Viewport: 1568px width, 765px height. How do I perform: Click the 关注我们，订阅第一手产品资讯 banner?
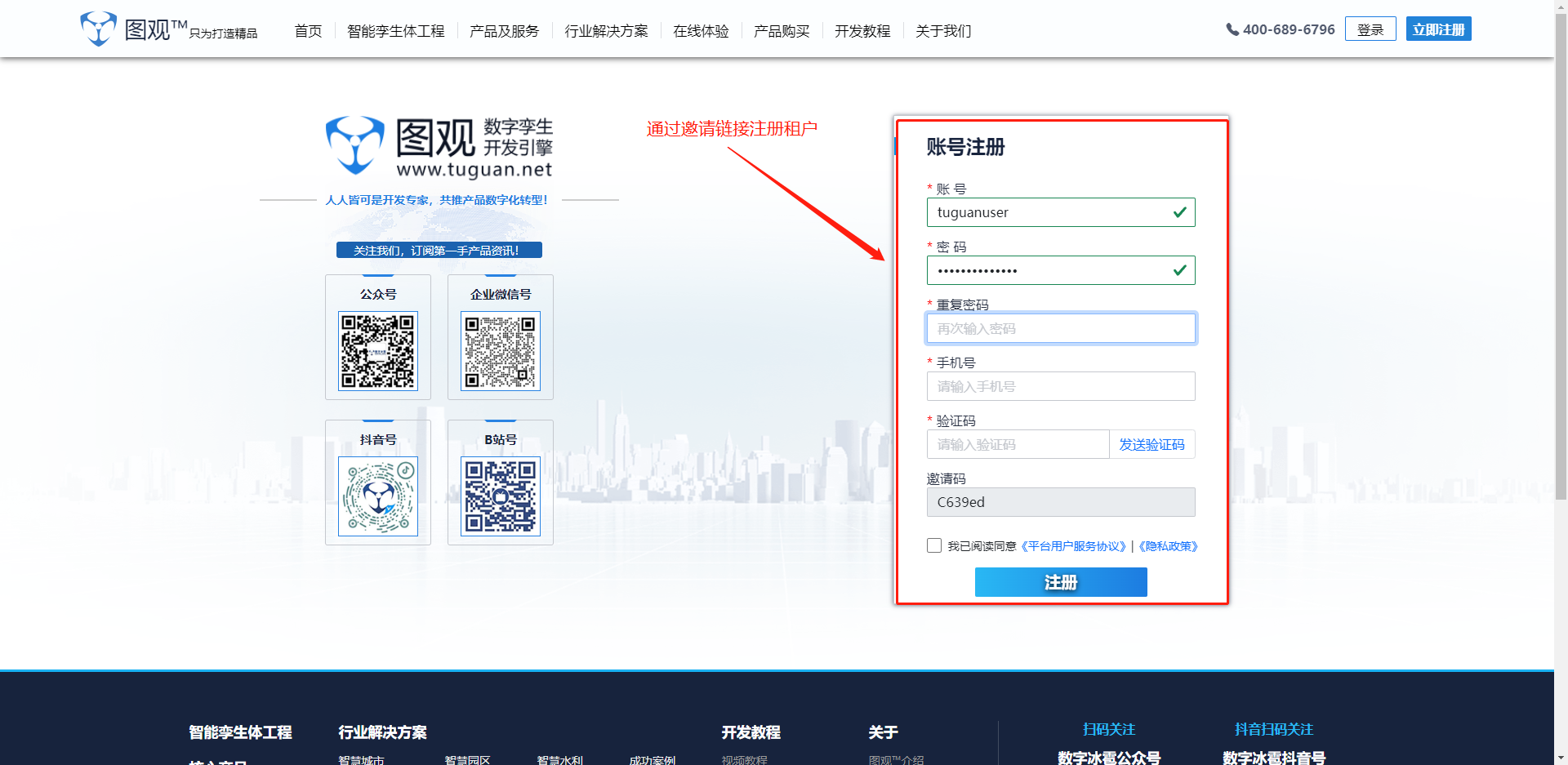coord(439,250)
